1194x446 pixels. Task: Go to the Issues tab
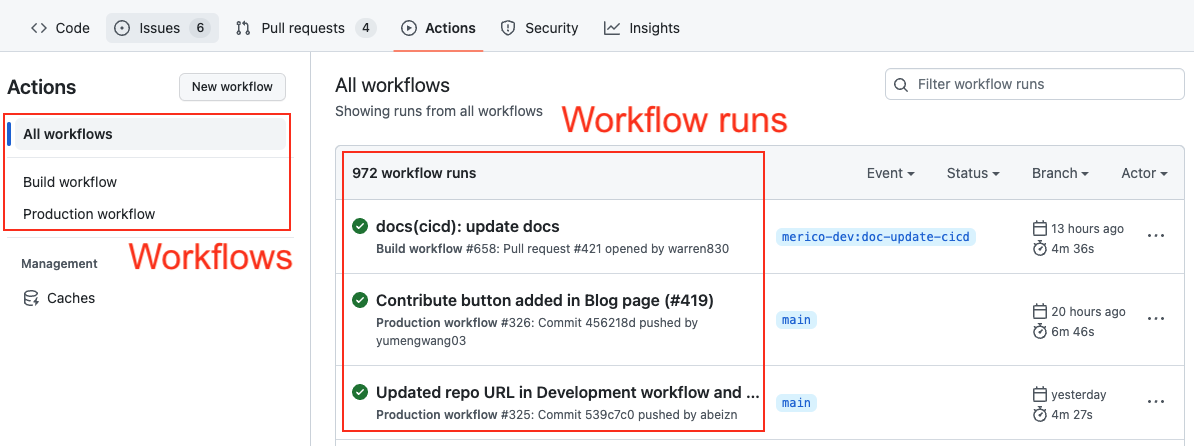160,28
